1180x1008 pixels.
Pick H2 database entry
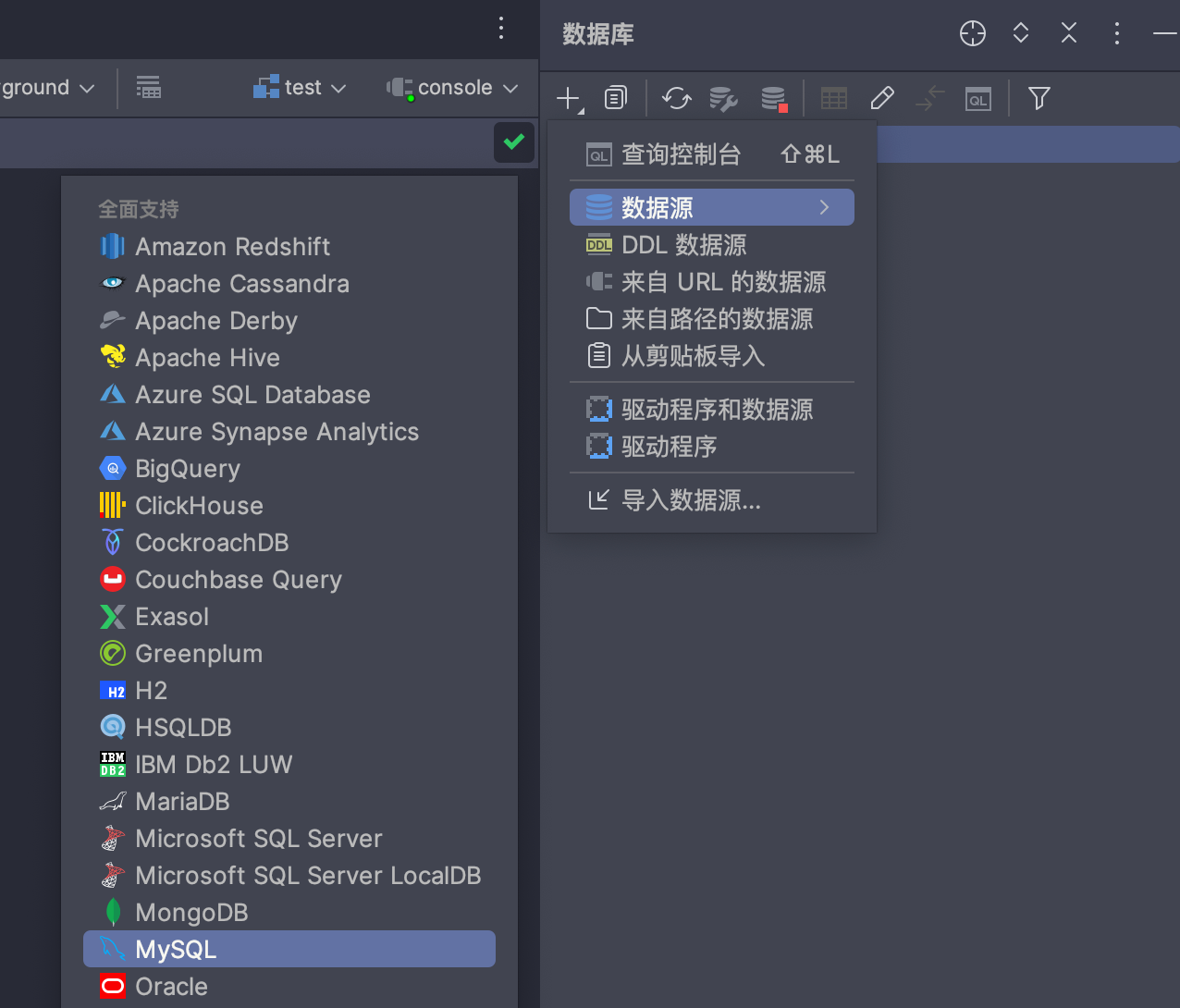(x=289, y=690)
